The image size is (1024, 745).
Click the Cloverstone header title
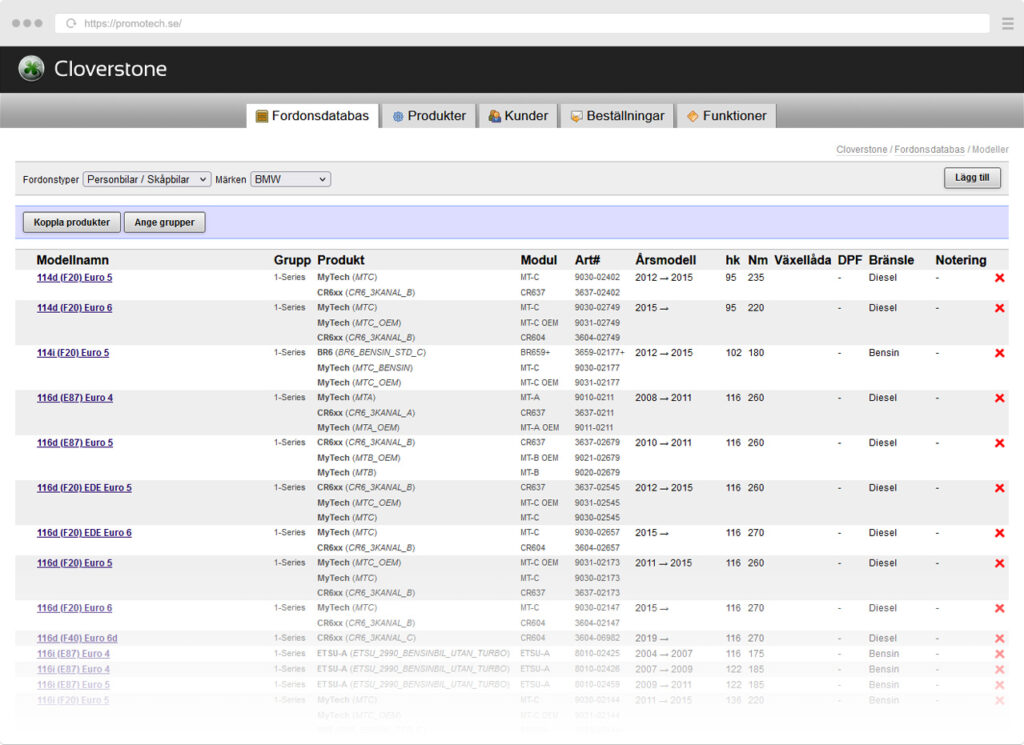(110, 69)
